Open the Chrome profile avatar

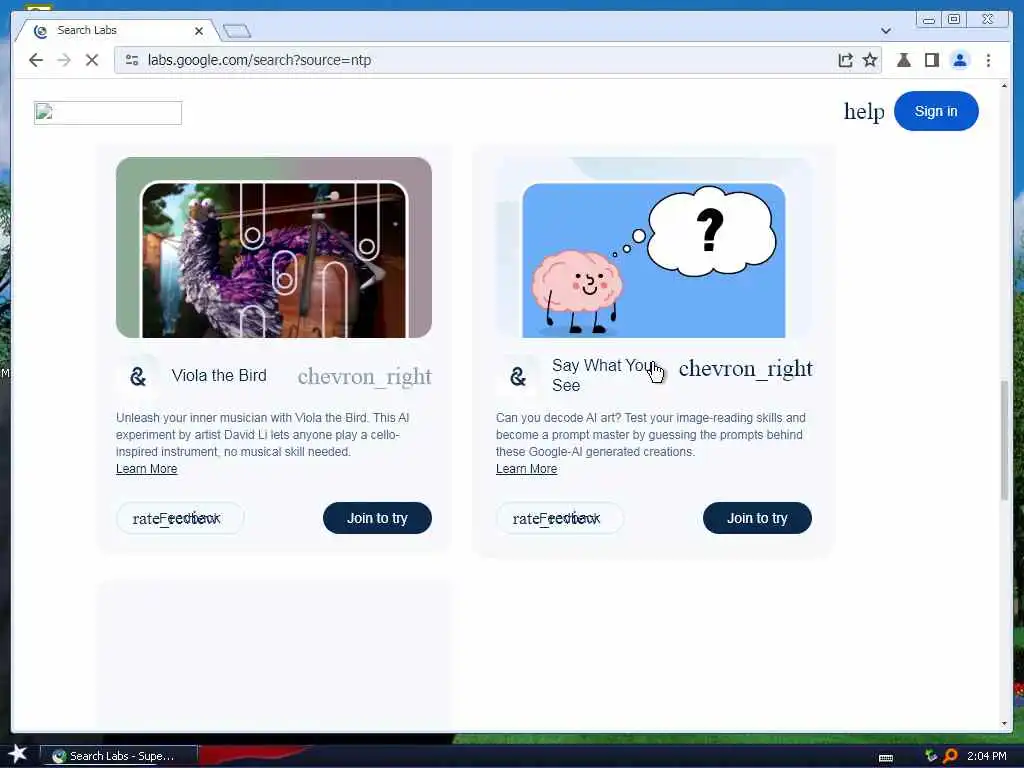(960, 60)
